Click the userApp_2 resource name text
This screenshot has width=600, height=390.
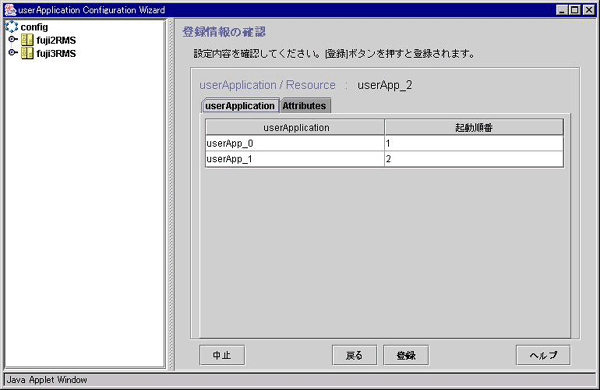pos(385,85)
